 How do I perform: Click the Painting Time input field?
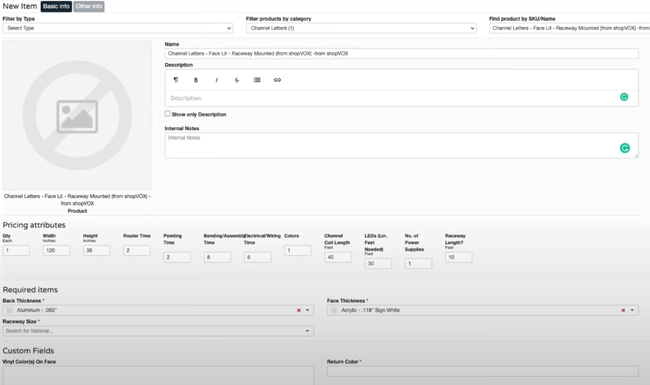[x=177, y=257]
